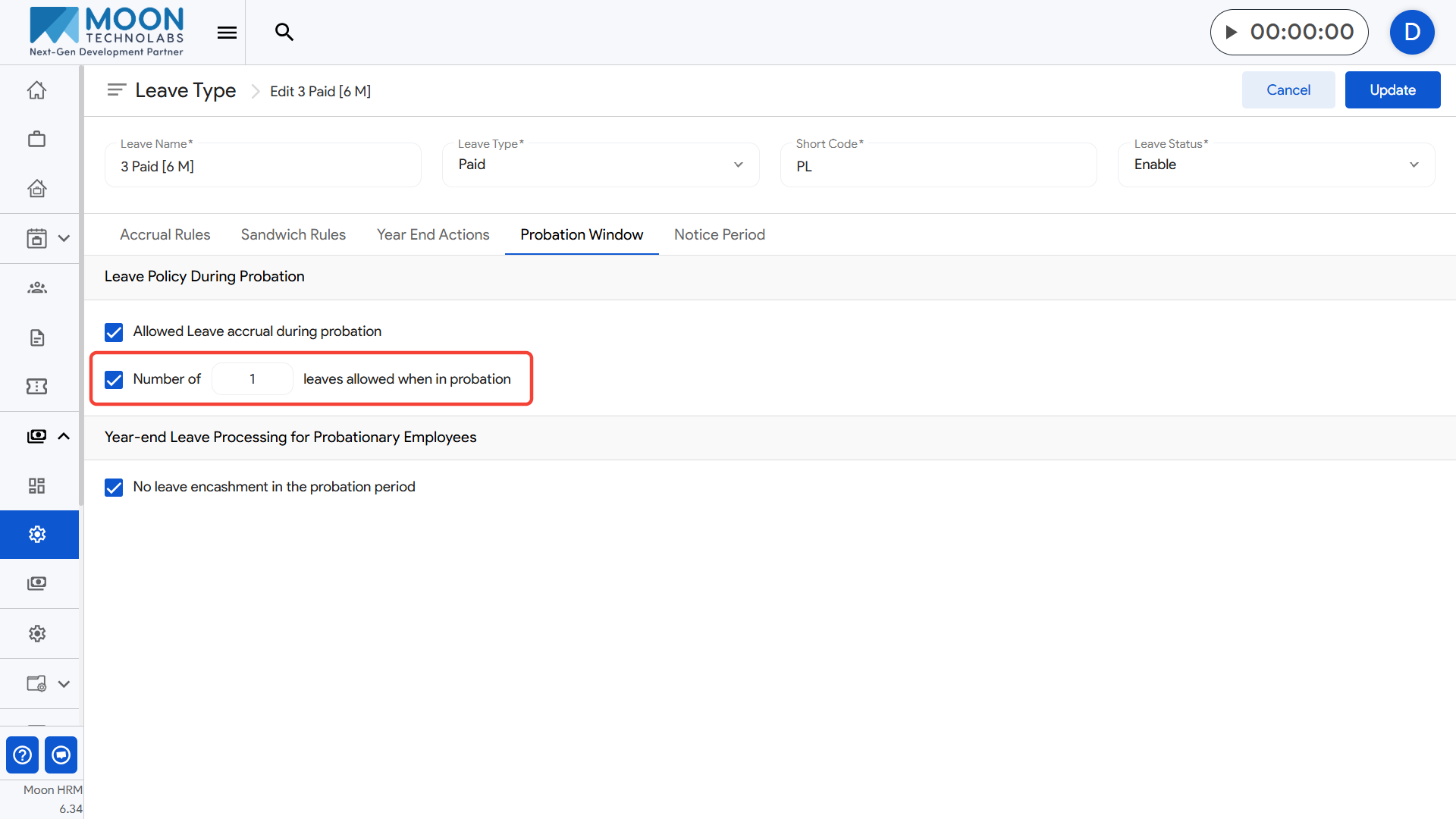Open the help question mark button

(x=23, y=755)
